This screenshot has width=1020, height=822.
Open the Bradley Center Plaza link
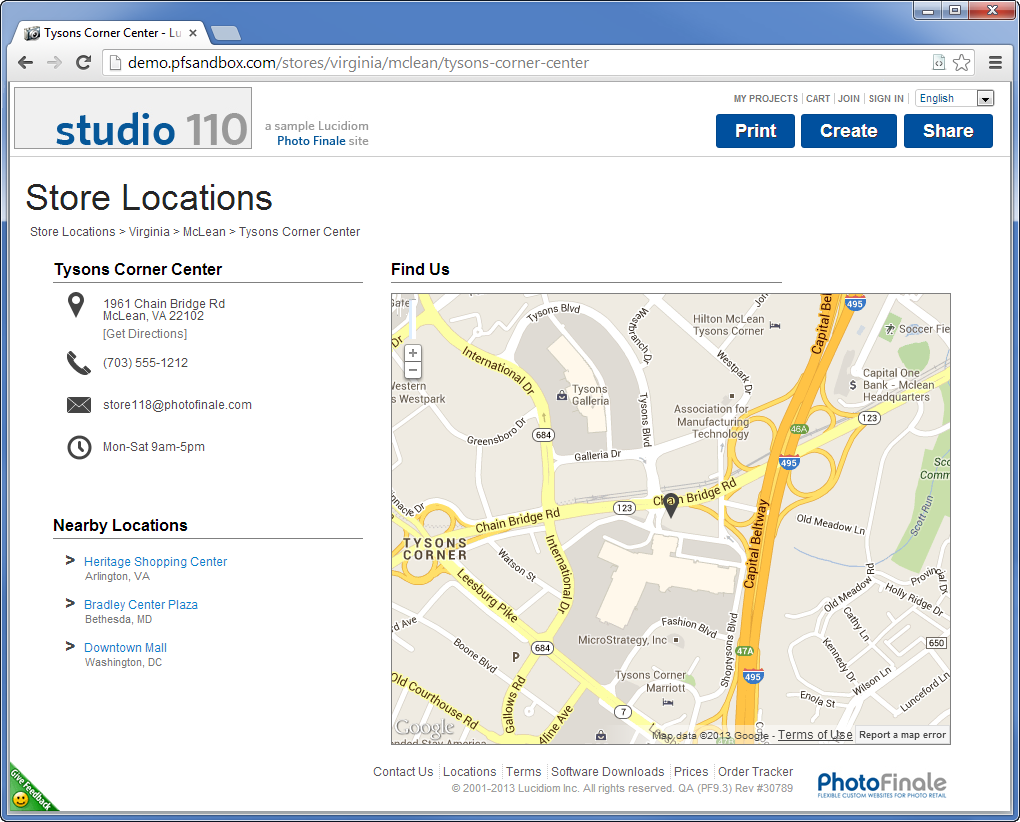click(x=141, y=605)
